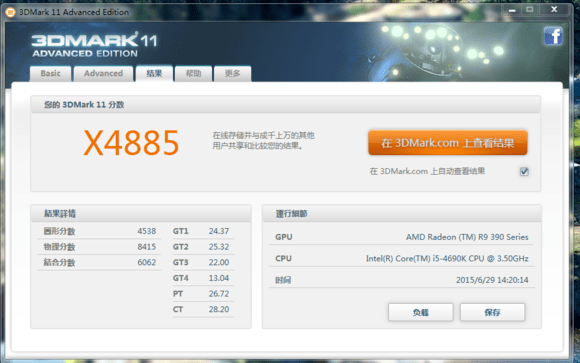Switch to the 更多 tab
580x363 pixels.
[232, 73]
